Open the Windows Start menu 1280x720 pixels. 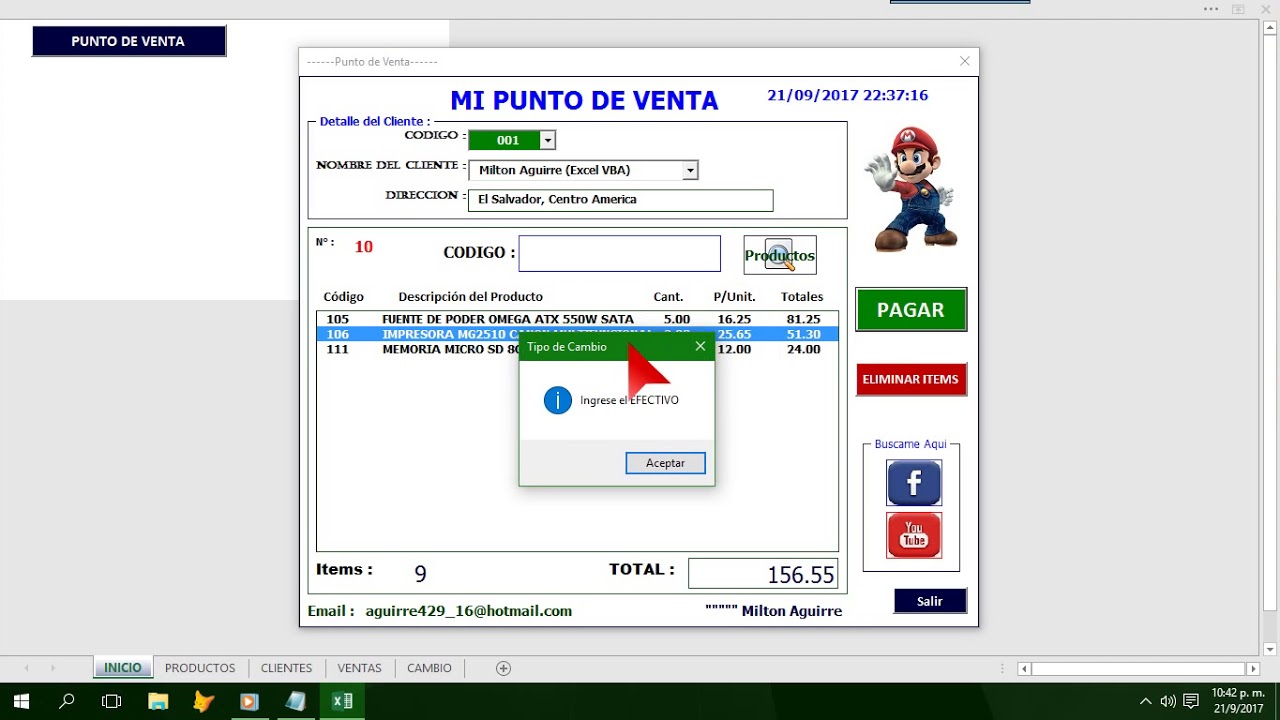[x=20, y=701]
